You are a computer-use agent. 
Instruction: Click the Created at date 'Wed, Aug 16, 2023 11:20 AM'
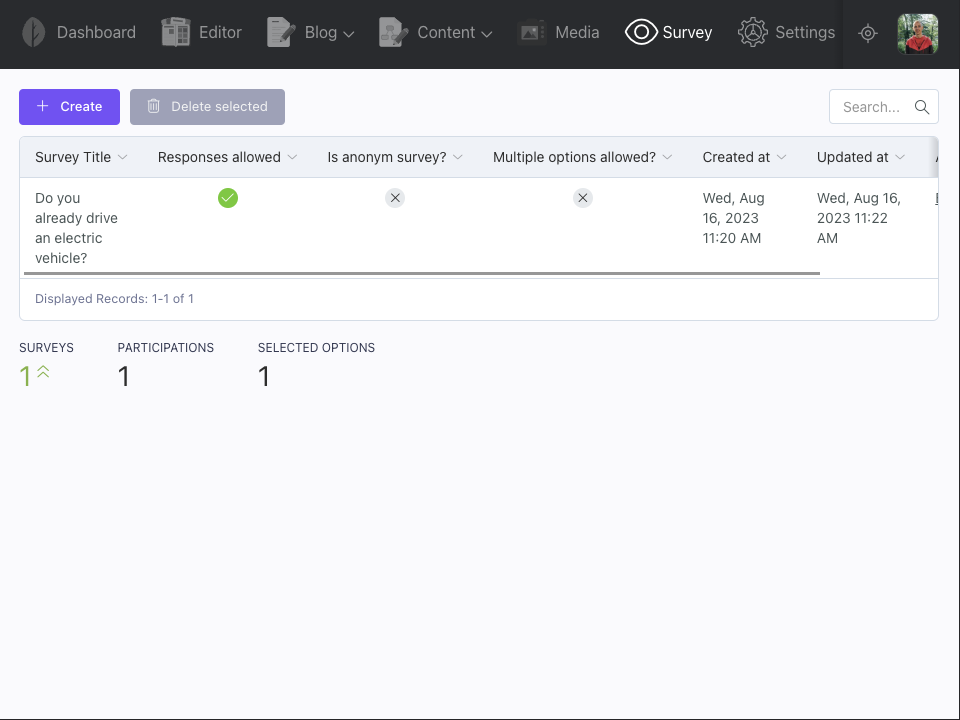pos(733,218)
